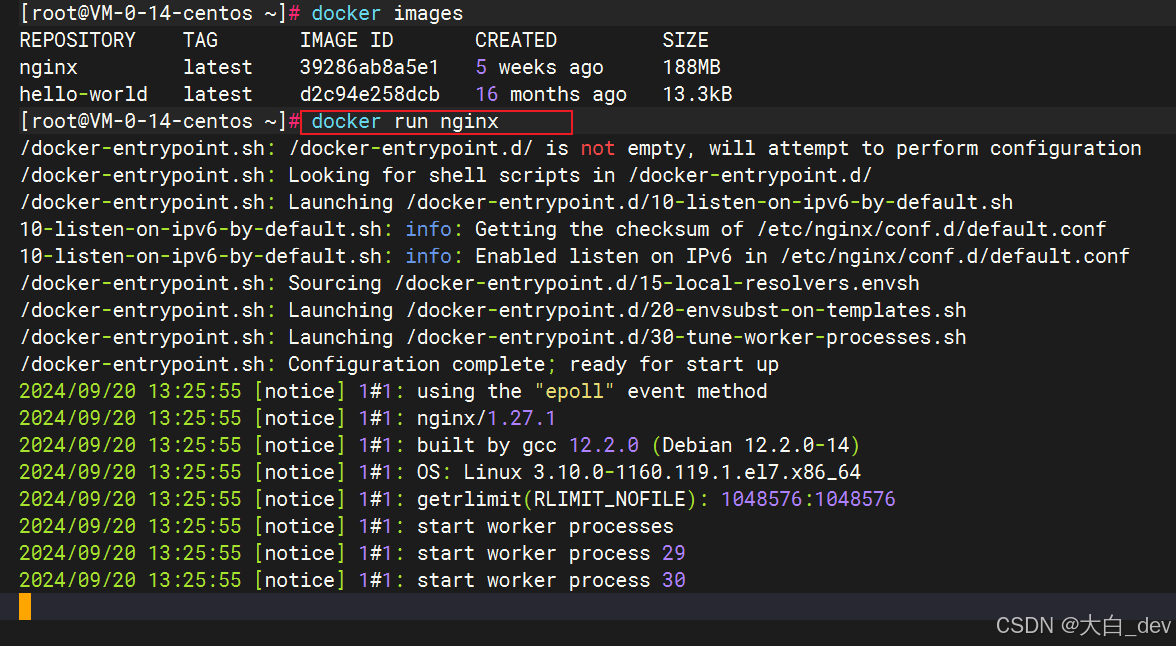Image resolution: width=1176 pixels, height=646 pixels.
Task: Click 'start worker process 30' line
Action: (352, 581)
